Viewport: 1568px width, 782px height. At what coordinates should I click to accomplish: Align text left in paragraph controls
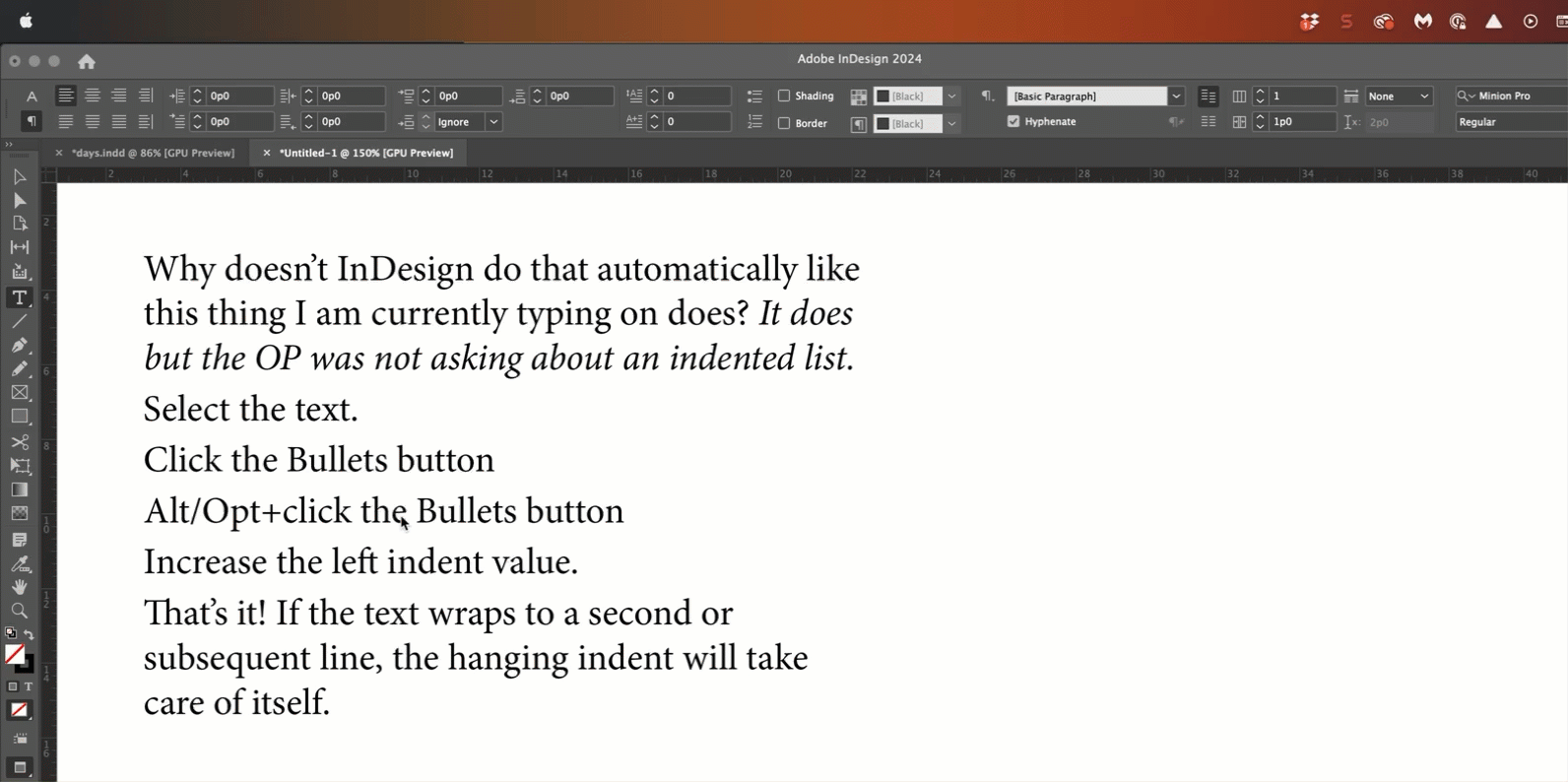point(65,96)
